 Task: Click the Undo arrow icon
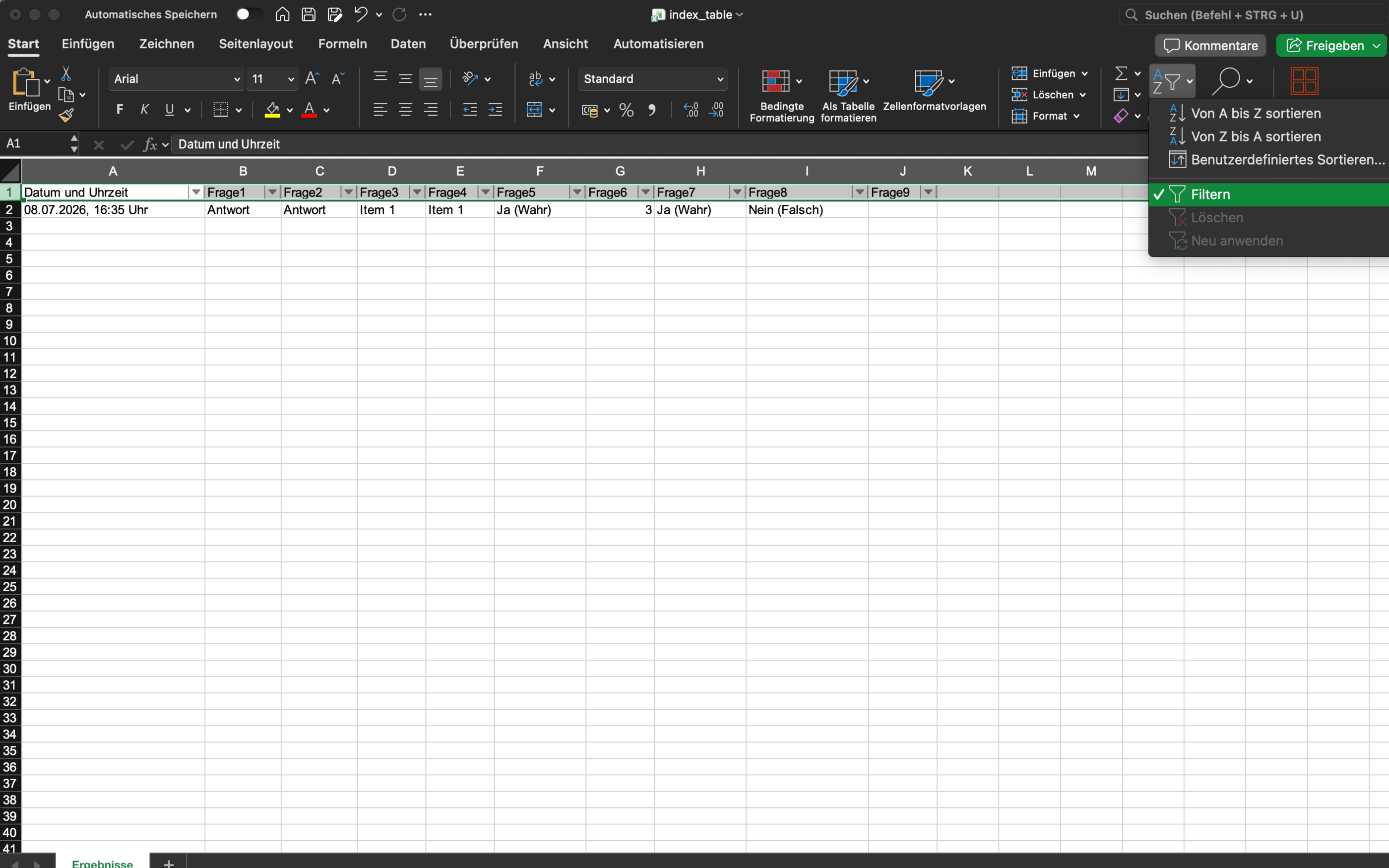click(361, 14)
